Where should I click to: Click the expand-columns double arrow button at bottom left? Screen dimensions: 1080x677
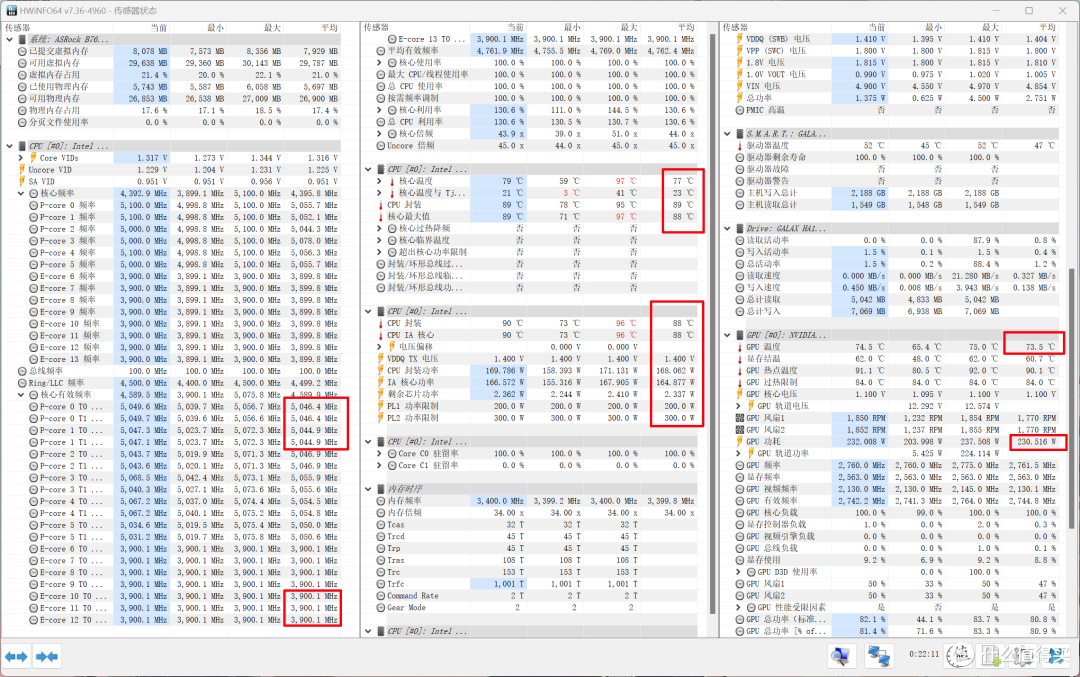pos(16,656)
